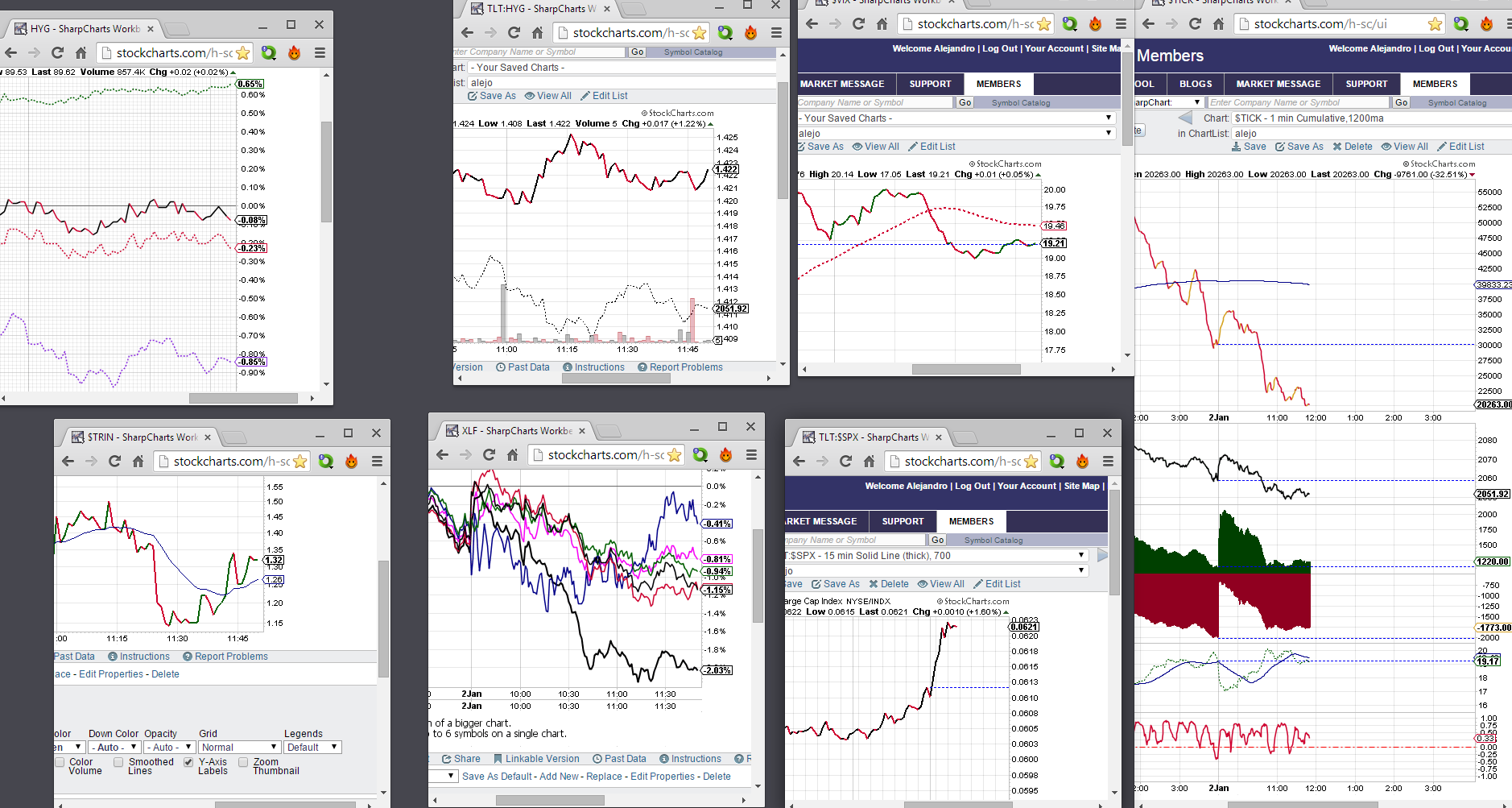Click the fire extension icon in HYG window

point(295,53)
